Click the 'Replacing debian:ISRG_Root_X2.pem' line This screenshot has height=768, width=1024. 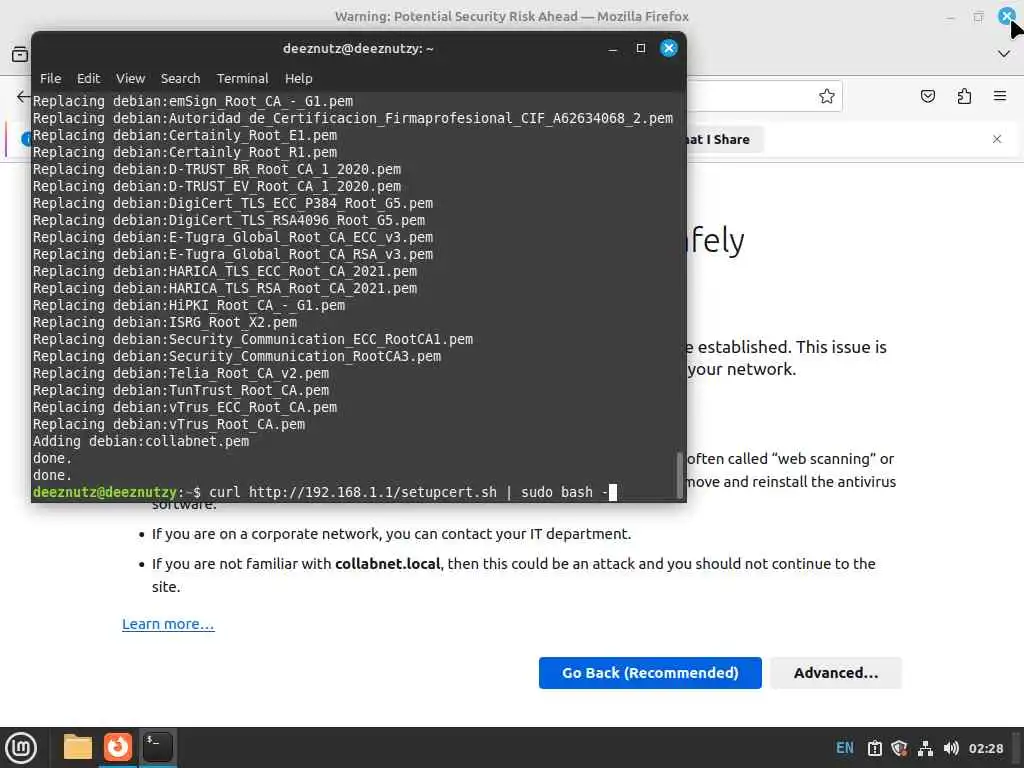[x=165, y=322]
